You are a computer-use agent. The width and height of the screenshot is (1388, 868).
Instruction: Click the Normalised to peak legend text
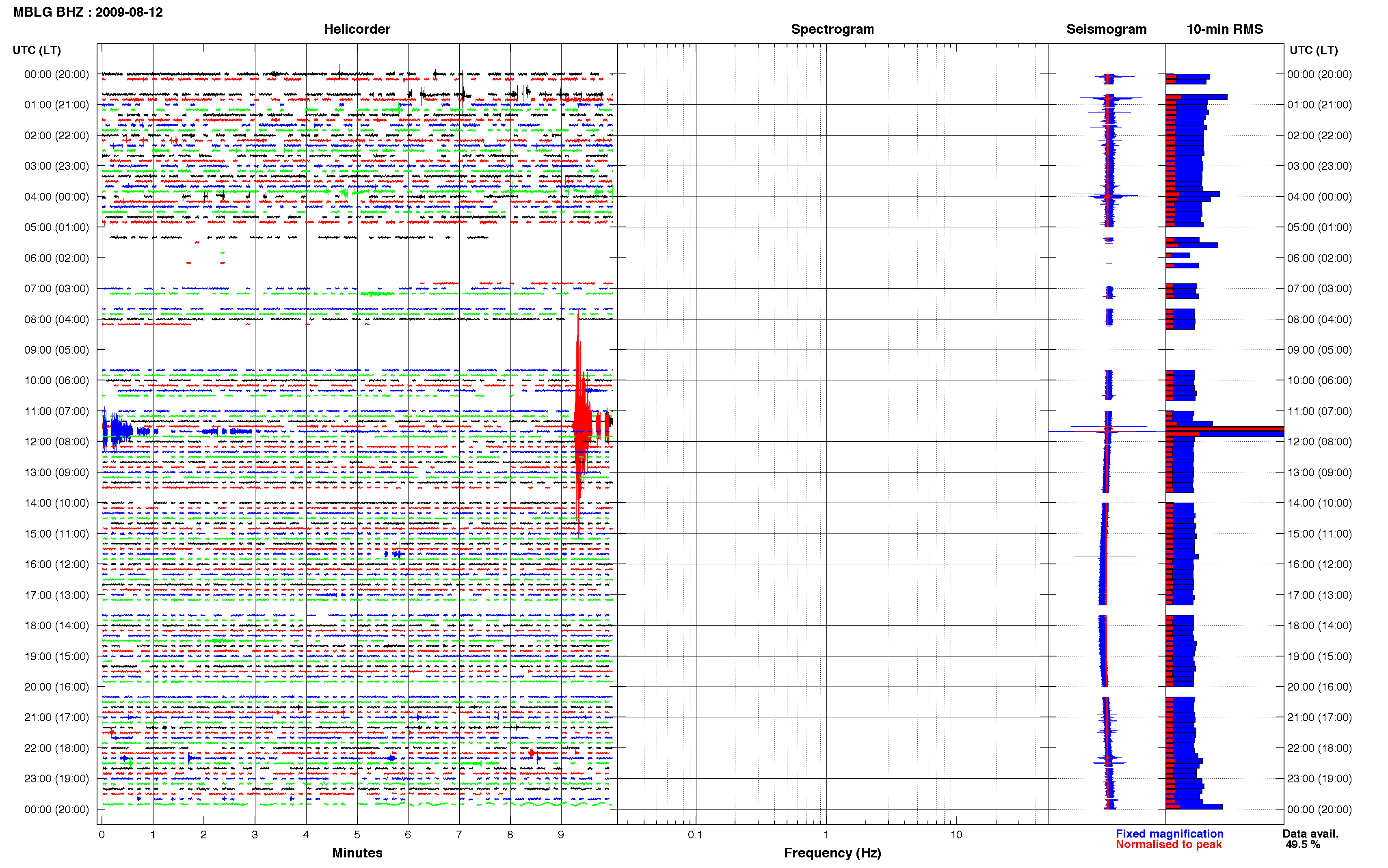[1169, 844]
